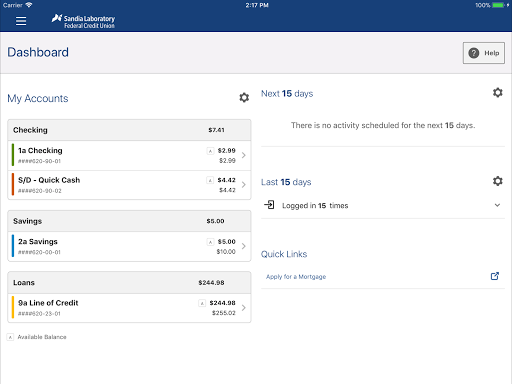Open Last 15 days settings gear
Image resolution: width=512 pixels, height=384 pixels.
(x=498, y=181)
